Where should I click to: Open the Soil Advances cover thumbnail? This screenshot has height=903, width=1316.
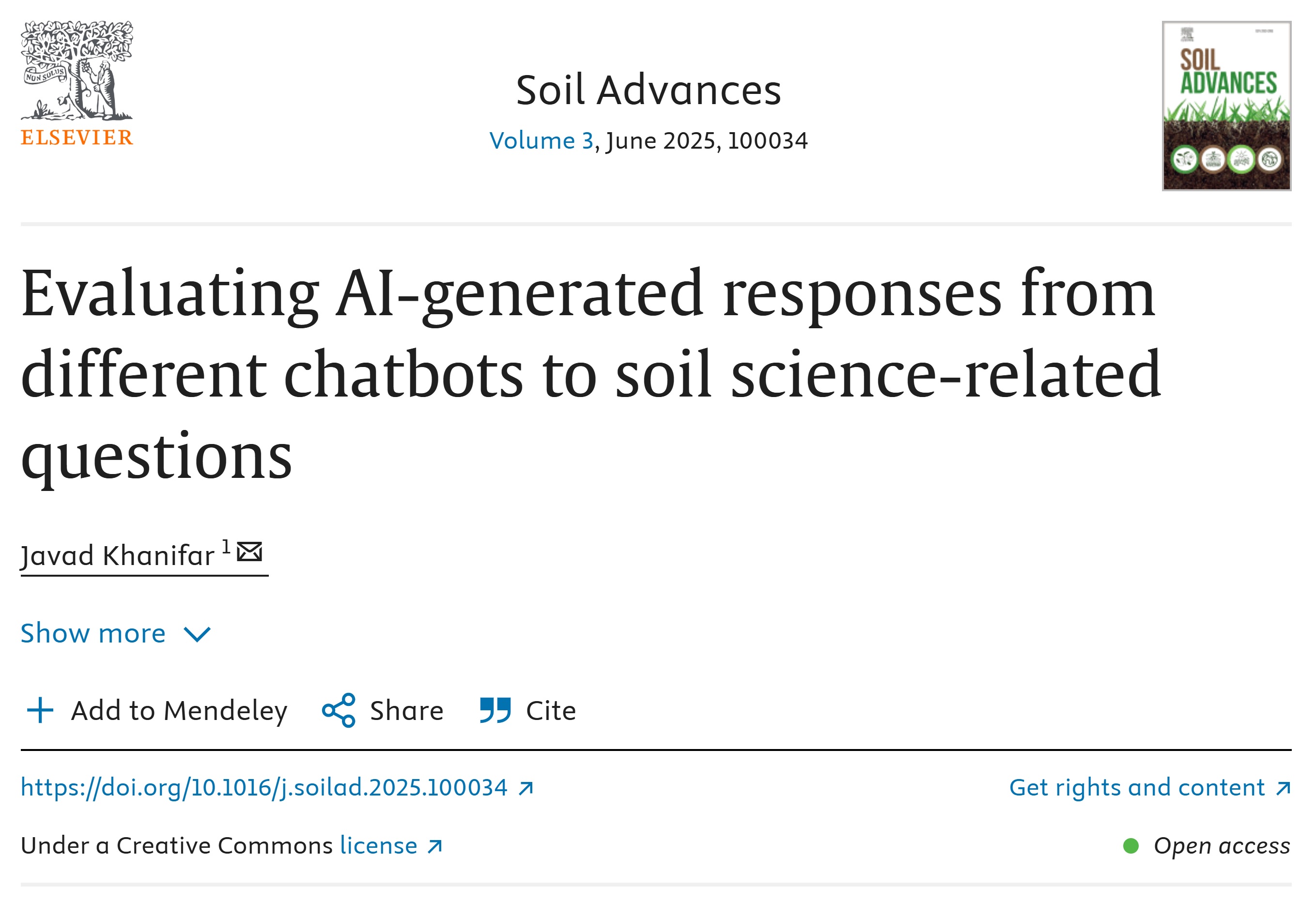point(1226,106)
